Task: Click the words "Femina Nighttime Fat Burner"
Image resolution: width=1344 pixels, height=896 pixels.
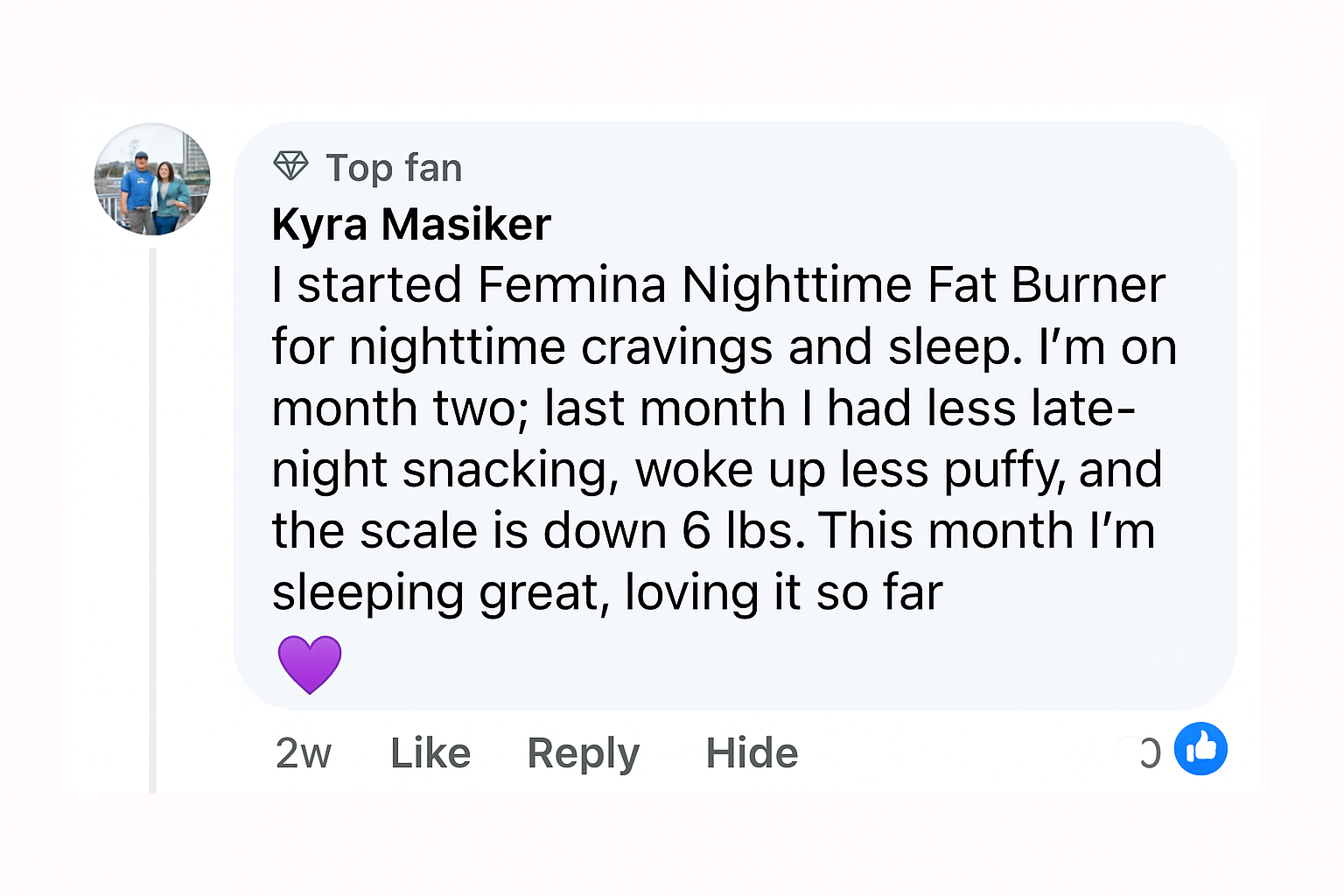Action: [821, 285]
